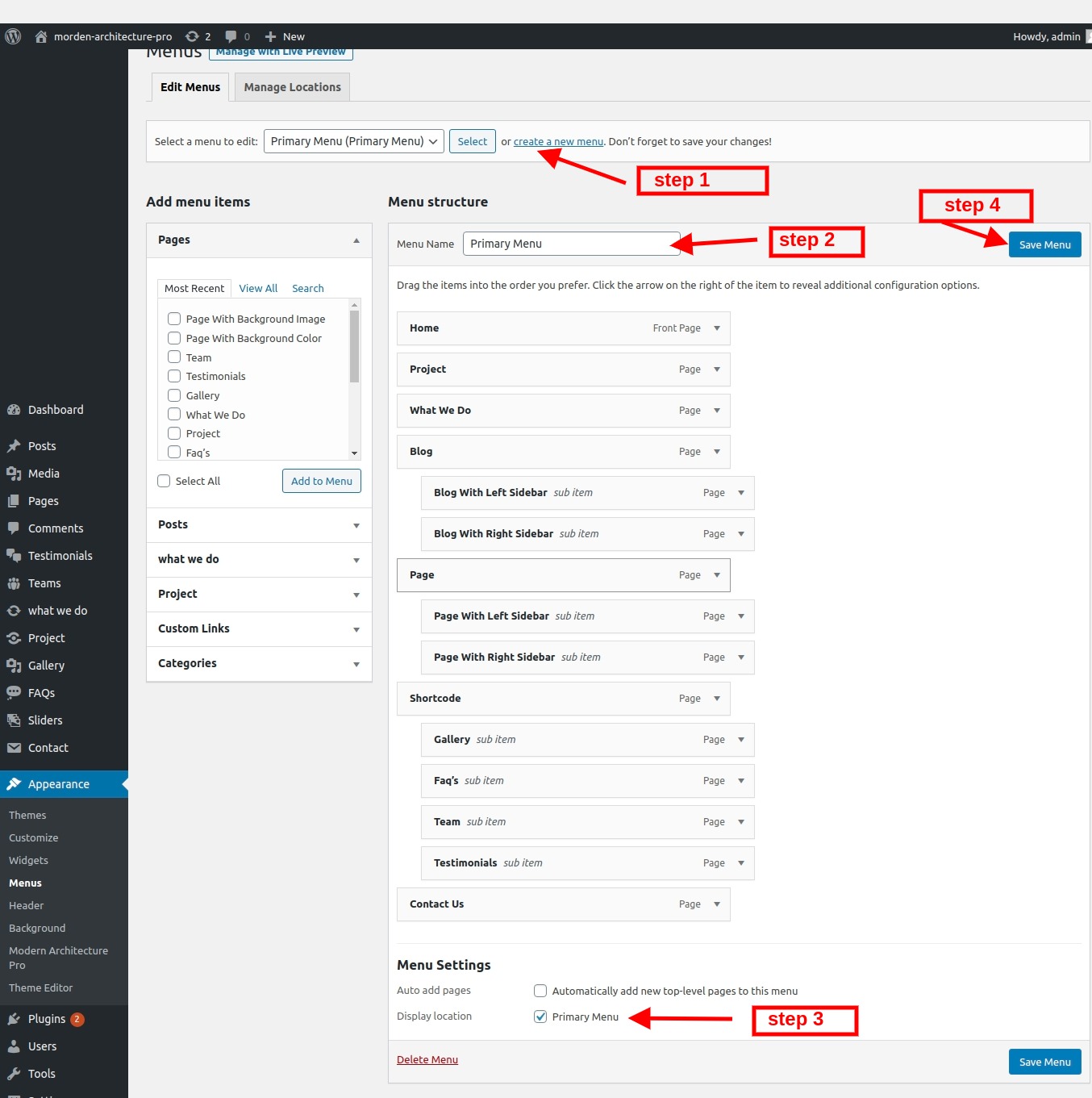This screenshot has width=1092, height=1098.
Task: Click the Delete Menu link
Action: pos(427,1060)
